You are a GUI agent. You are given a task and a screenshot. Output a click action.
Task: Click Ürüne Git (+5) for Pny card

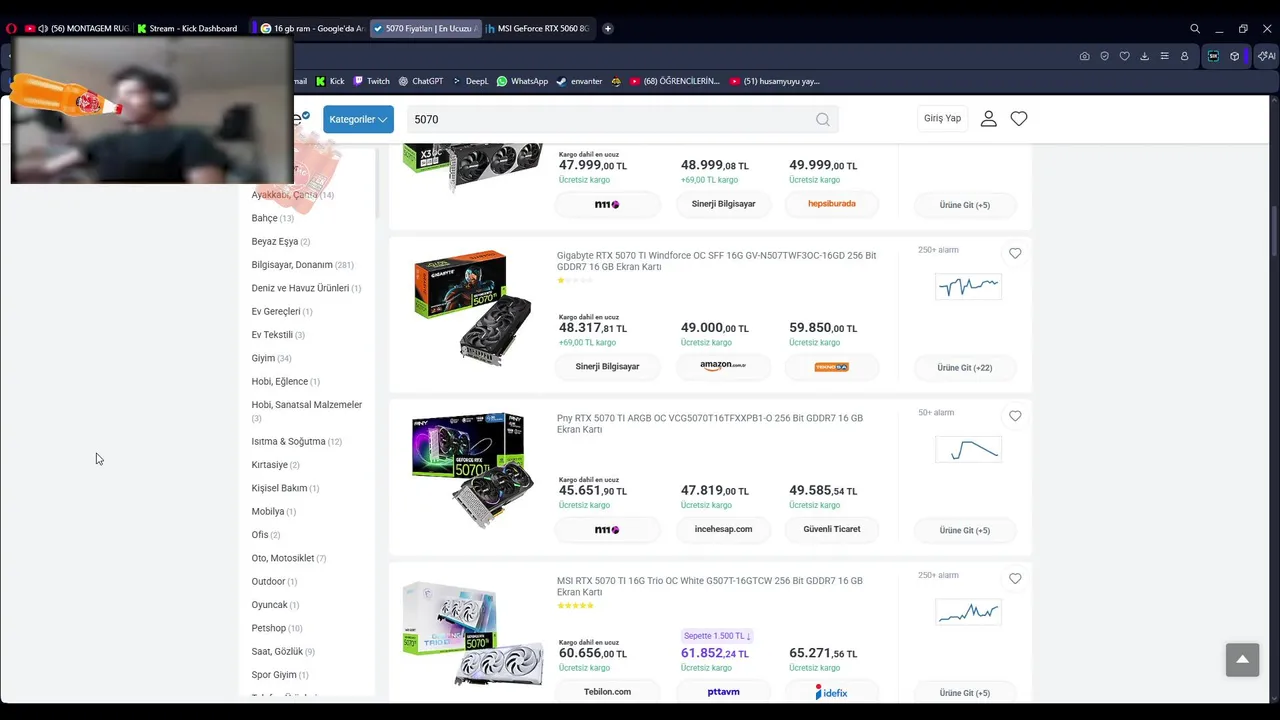tap(965, 530)
